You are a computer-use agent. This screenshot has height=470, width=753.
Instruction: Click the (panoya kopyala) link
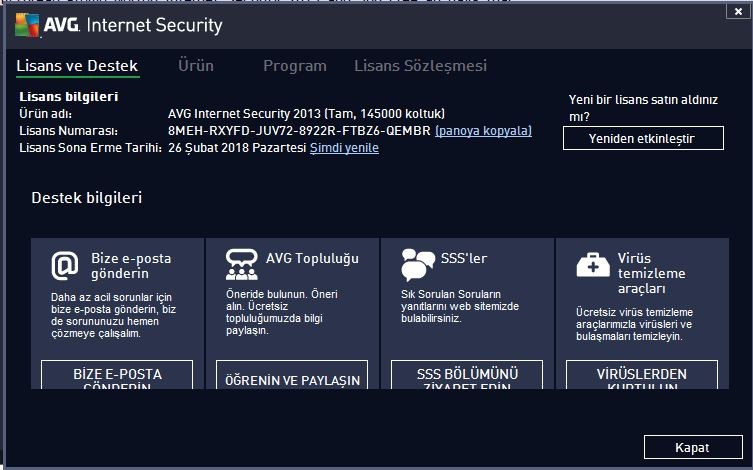click(483, 131)
